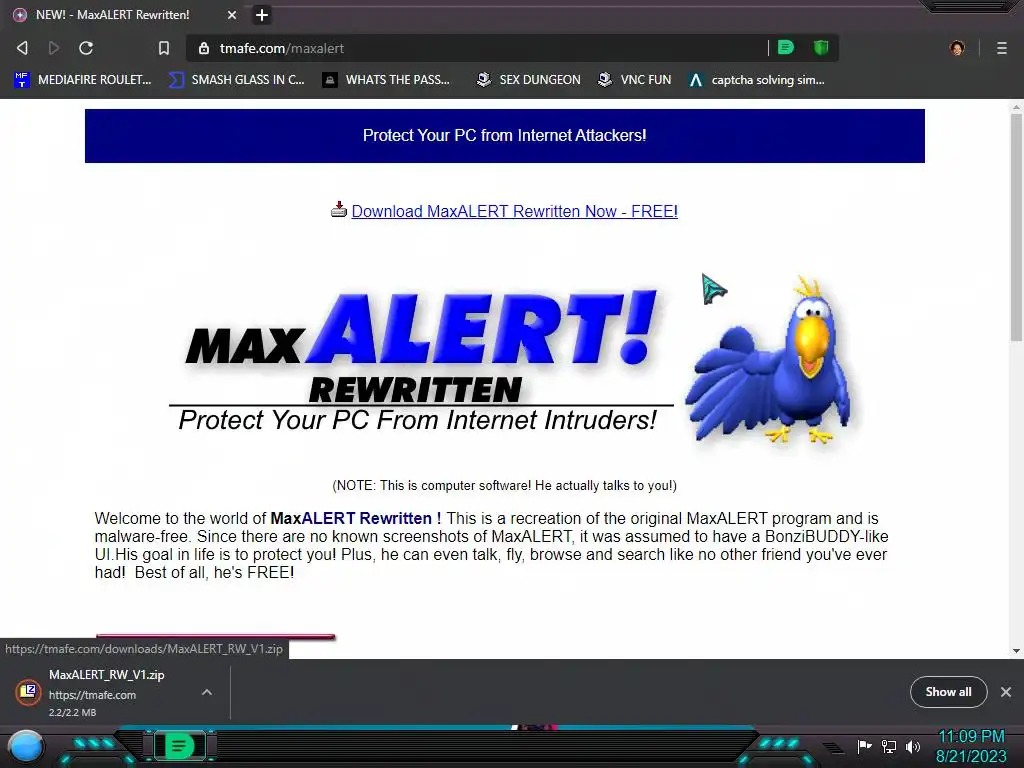Click the Show all downloads button
This screenshot has width=1024, height=768.
coord(948,692)
